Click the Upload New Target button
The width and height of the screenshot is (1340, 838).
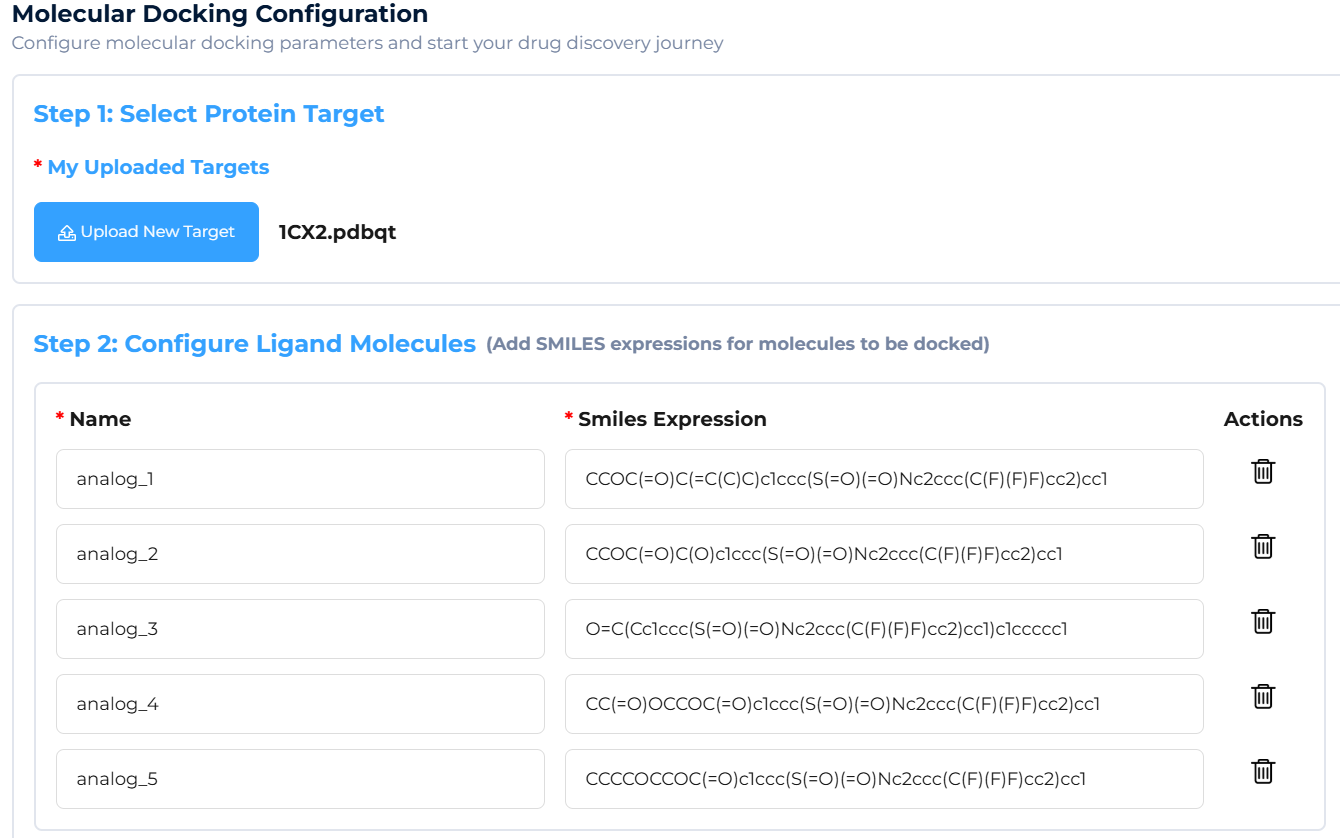pyautogui.click(x=146, y=232)
